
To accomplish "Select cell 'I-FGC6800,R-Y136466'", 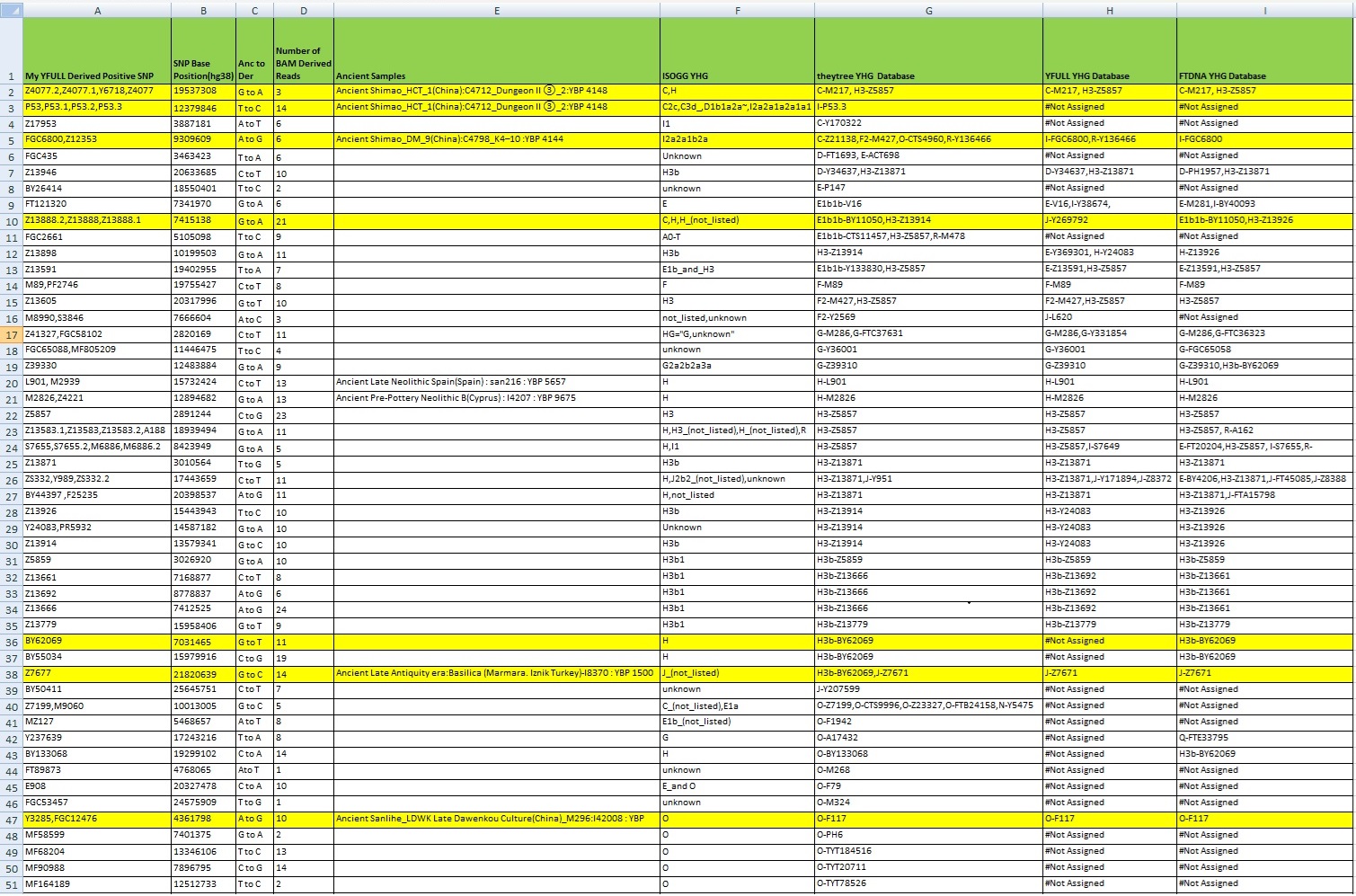I will tap(1110, 139).
